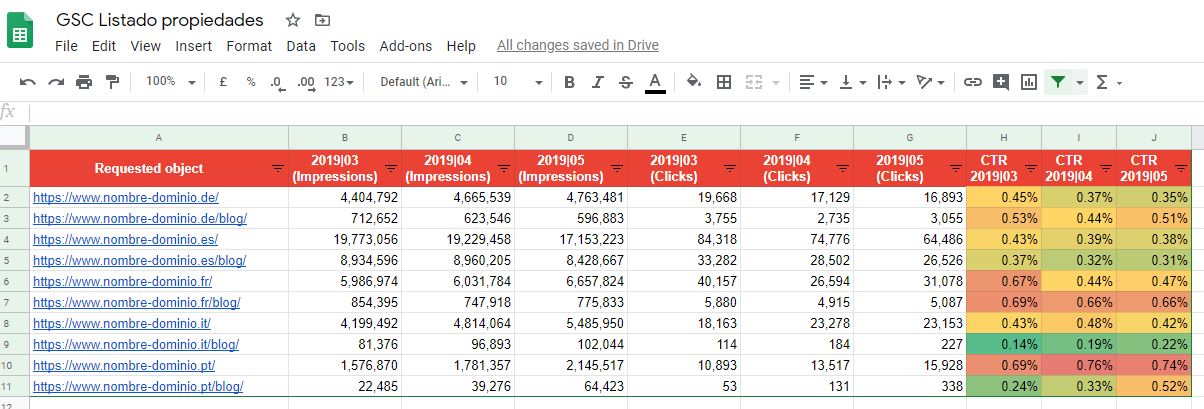Open the borders tool
This screenshot has height=409, width=1204.
(724, 82)
